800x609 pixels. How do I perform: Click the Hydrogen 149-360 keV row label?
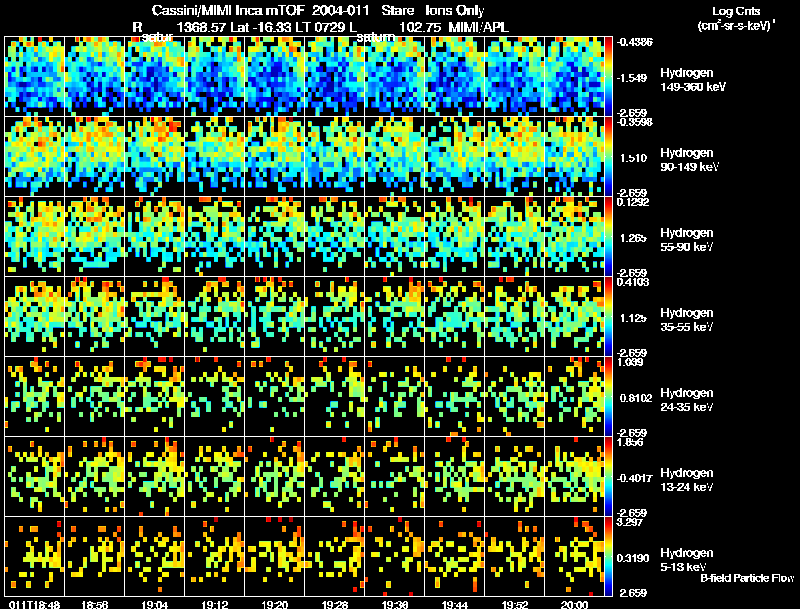[x=692, y=80]
